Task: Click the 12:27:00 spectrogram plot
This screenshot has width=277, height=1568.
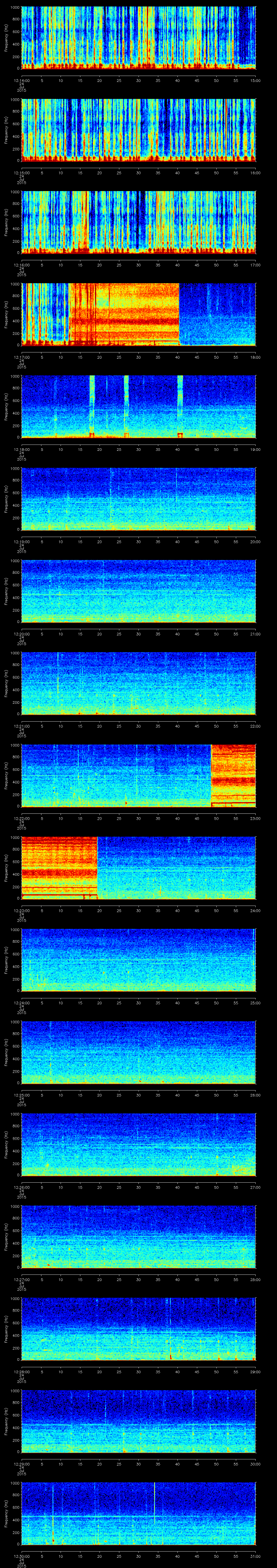Action: (139, 1237)
